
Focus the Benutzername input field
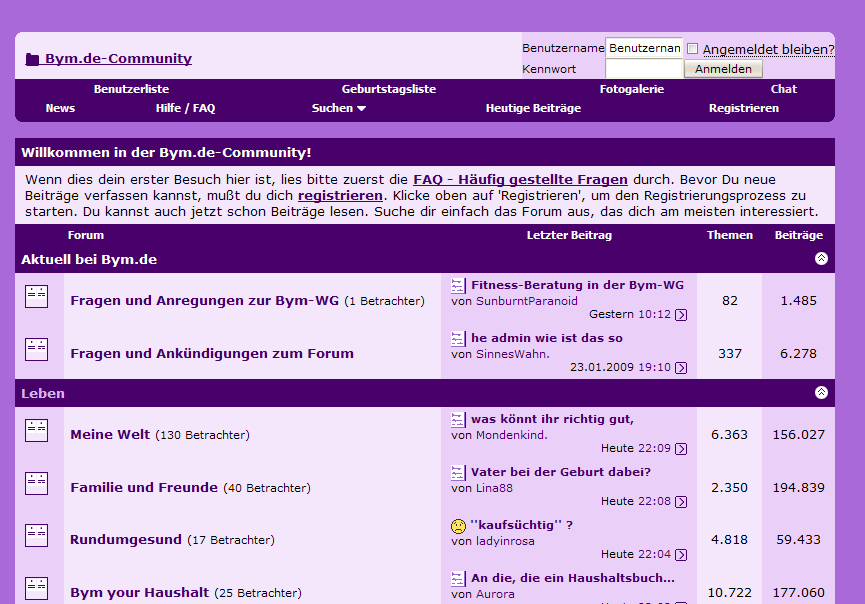(x=644, y=48)
